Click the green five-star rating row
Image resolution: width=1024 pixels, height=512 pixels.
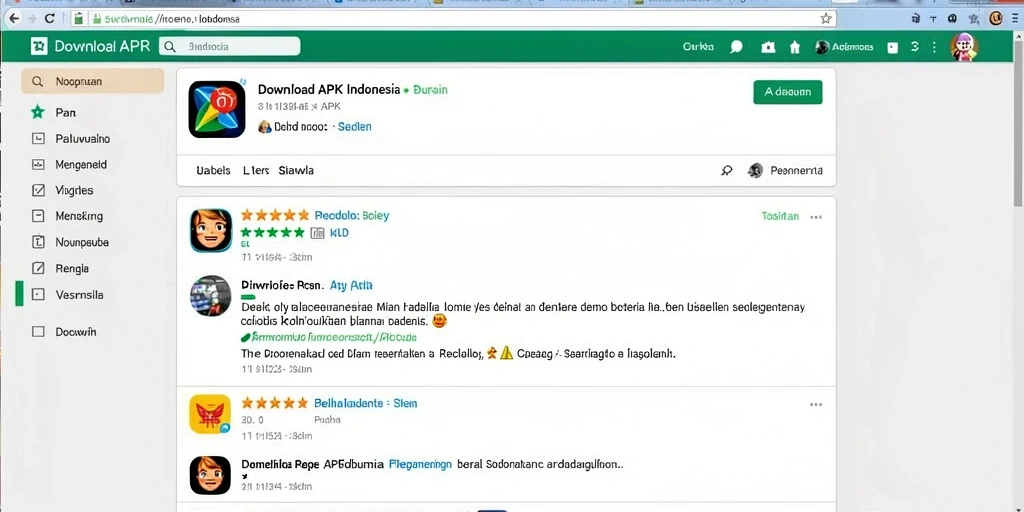click(272, 232)
